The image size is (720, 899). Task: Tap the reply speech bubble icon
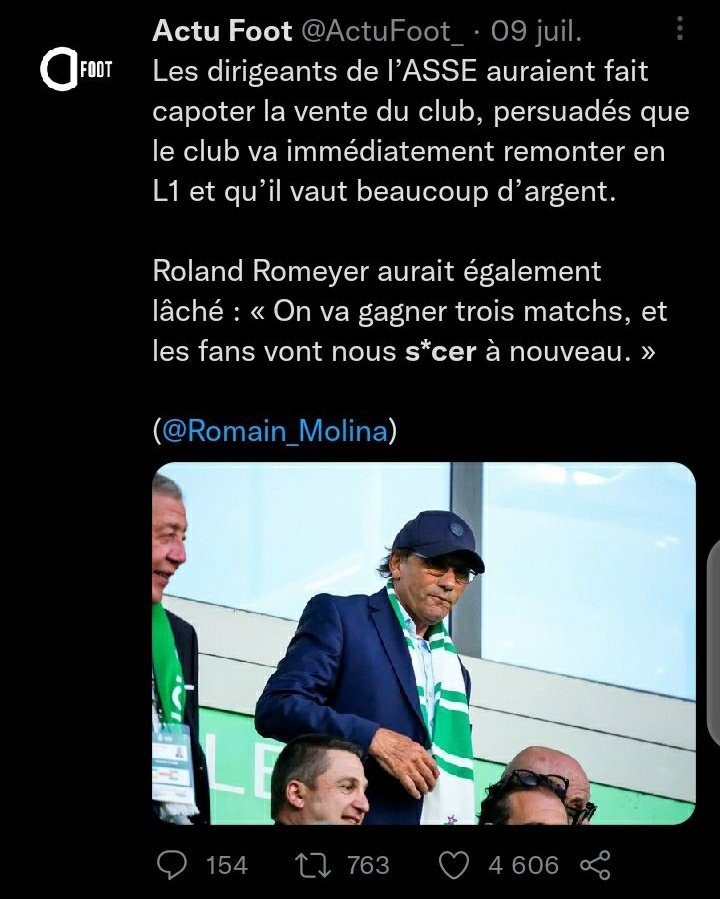click(x=172, y=865)
